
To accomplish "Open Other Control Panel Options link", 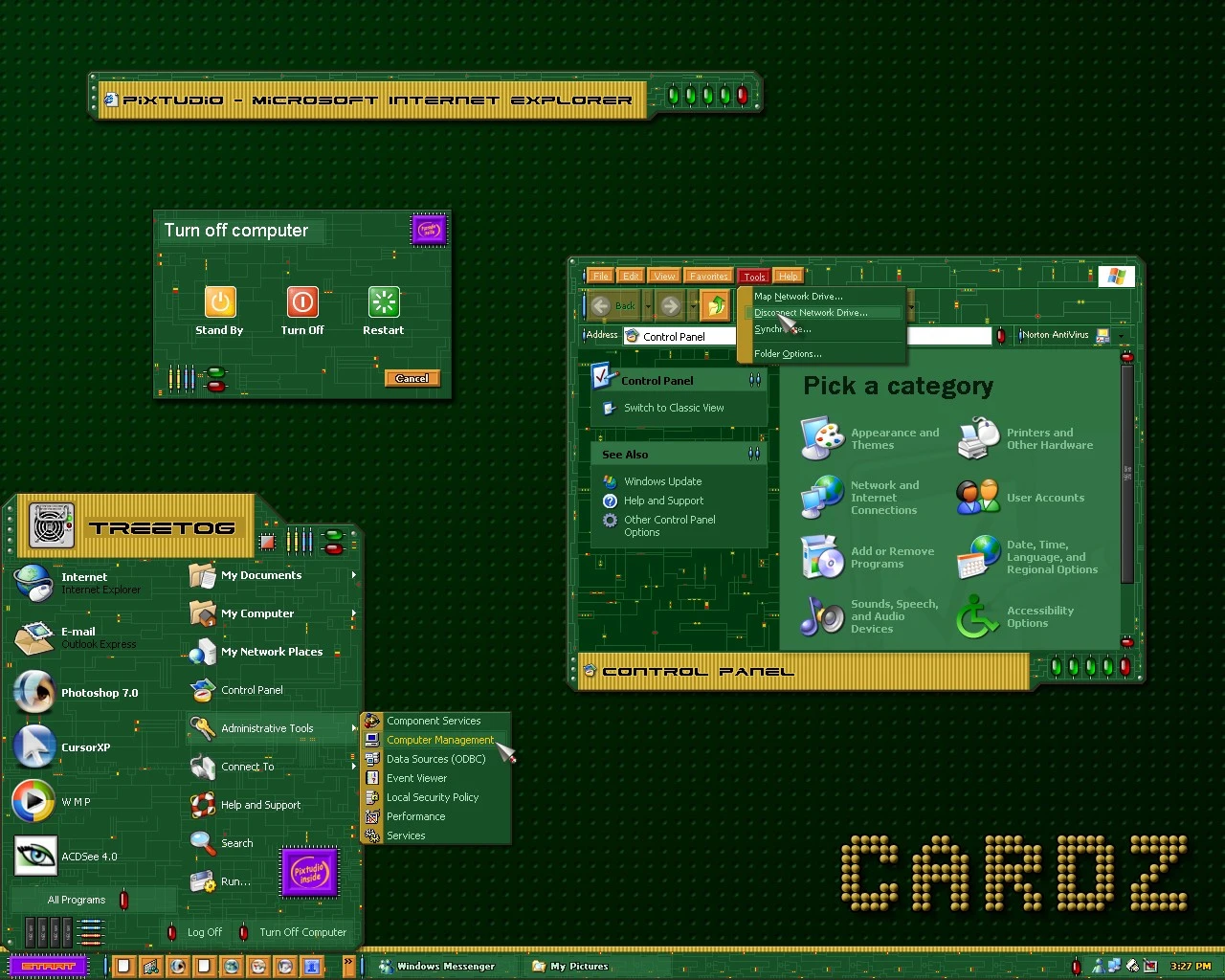I will tap(670, 525).
